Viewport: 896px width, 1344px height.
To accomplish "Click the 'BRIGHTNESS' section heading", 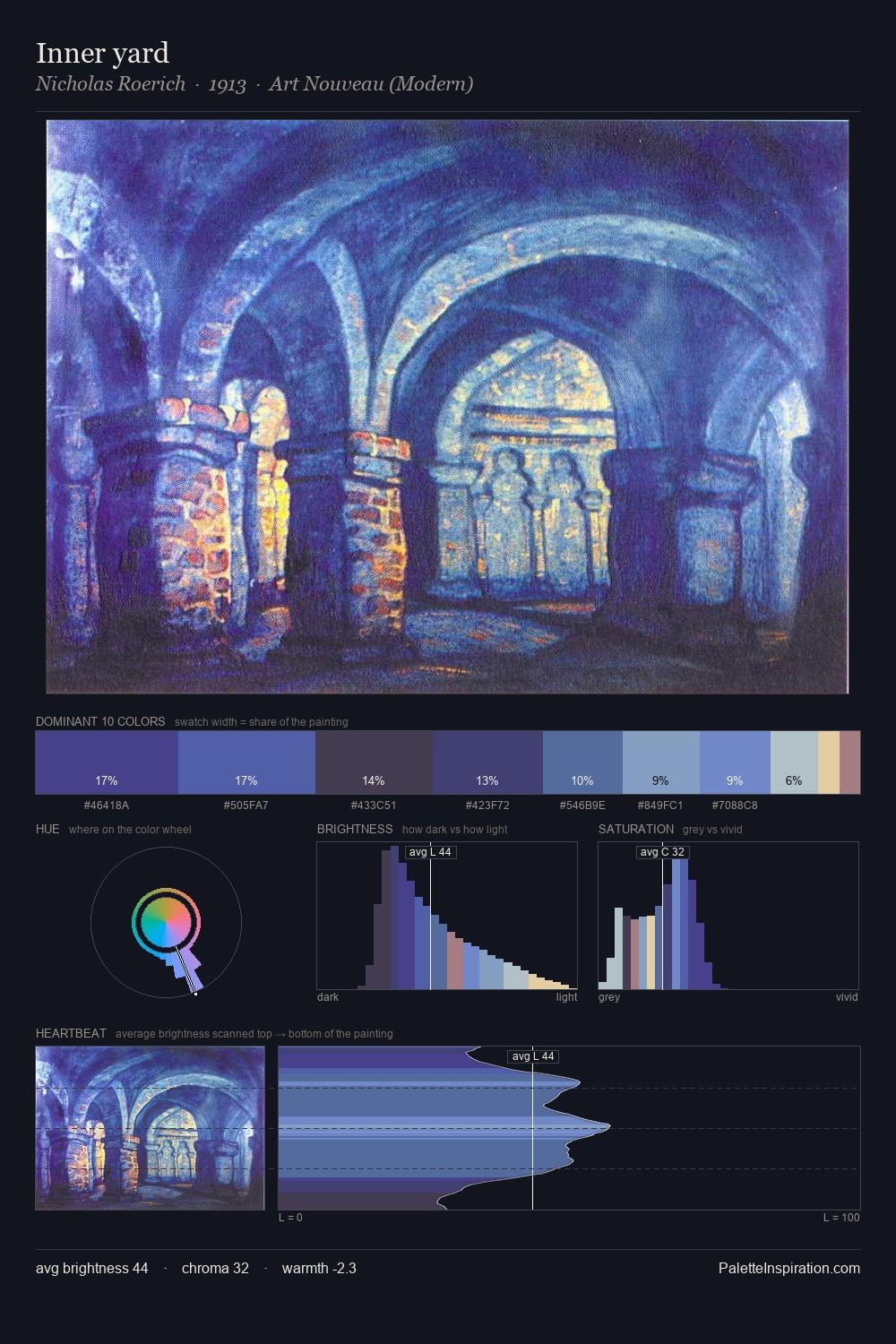I will point(355,829).
